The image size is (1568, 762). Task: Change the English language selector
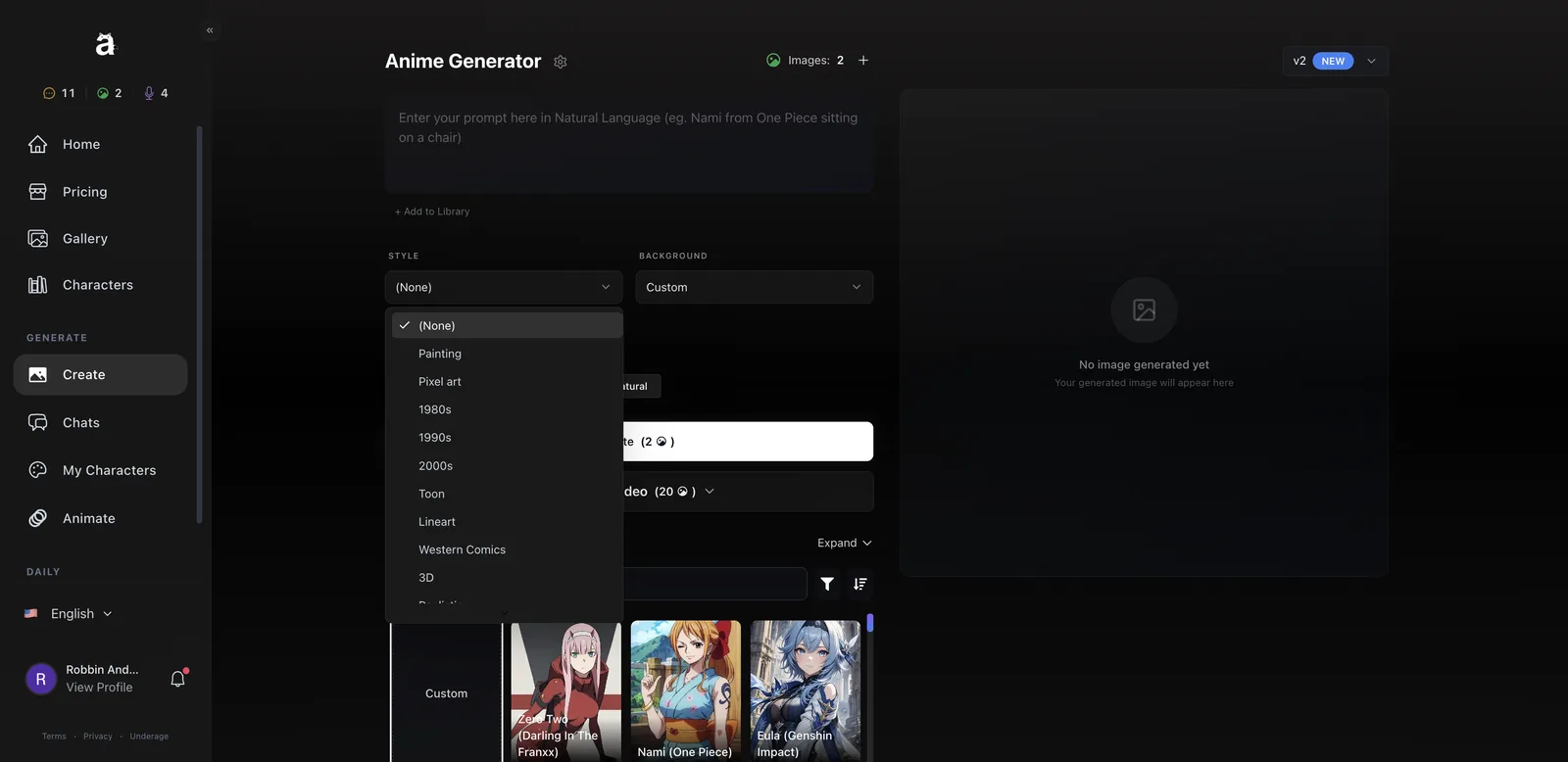(69, 614)
